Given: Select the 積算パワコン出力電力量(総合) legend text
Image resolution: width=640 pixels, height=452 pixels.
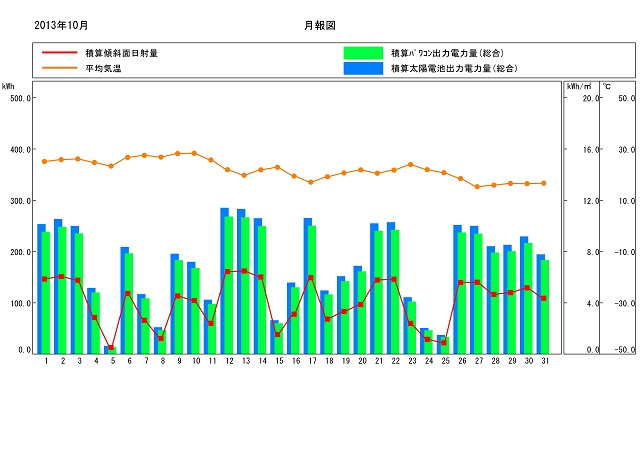Looking at the screenshot, I should pyautogui.click(x=447, y=53).
